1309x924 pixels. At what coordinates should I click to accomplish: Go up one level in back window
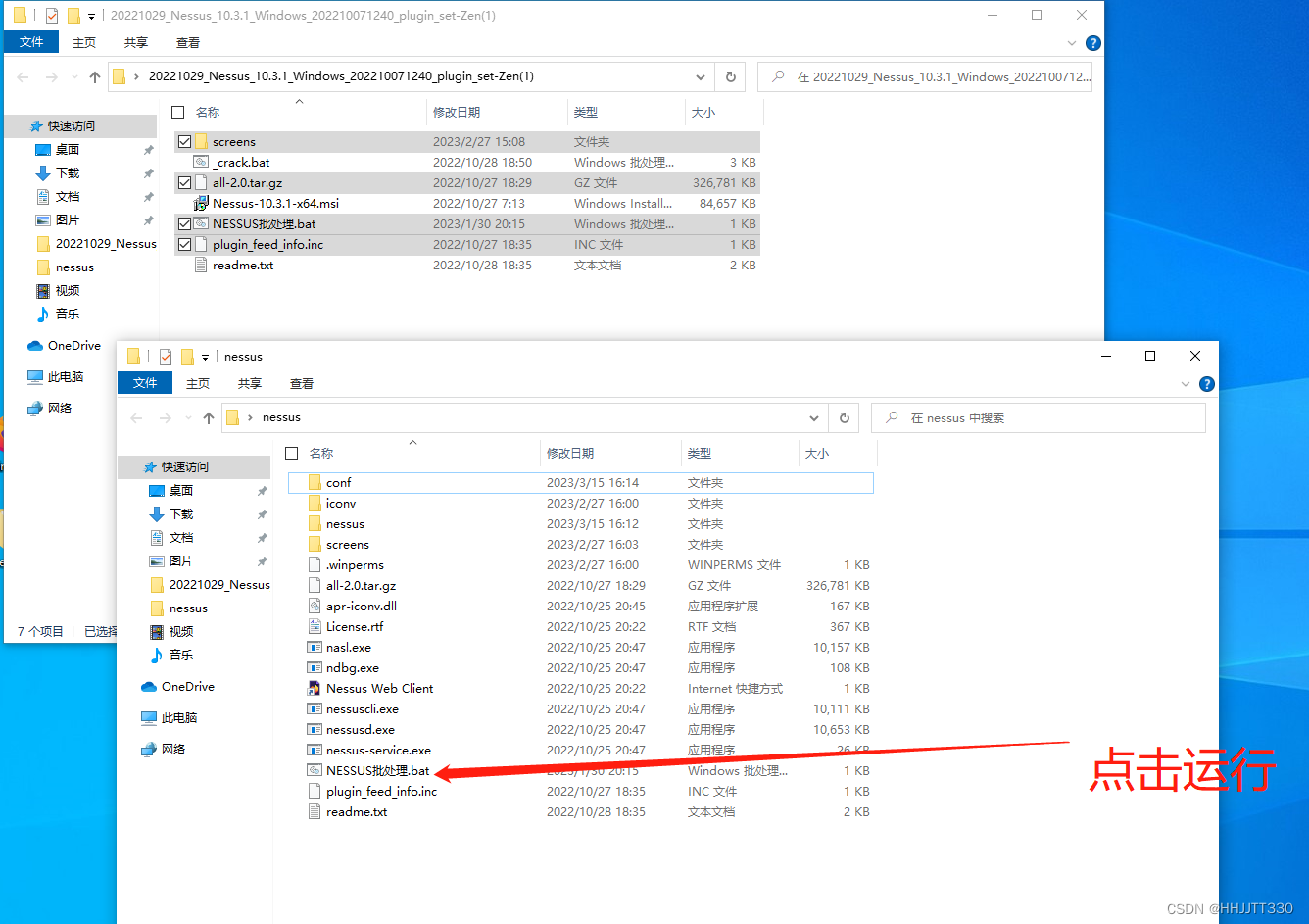[95, 77]
